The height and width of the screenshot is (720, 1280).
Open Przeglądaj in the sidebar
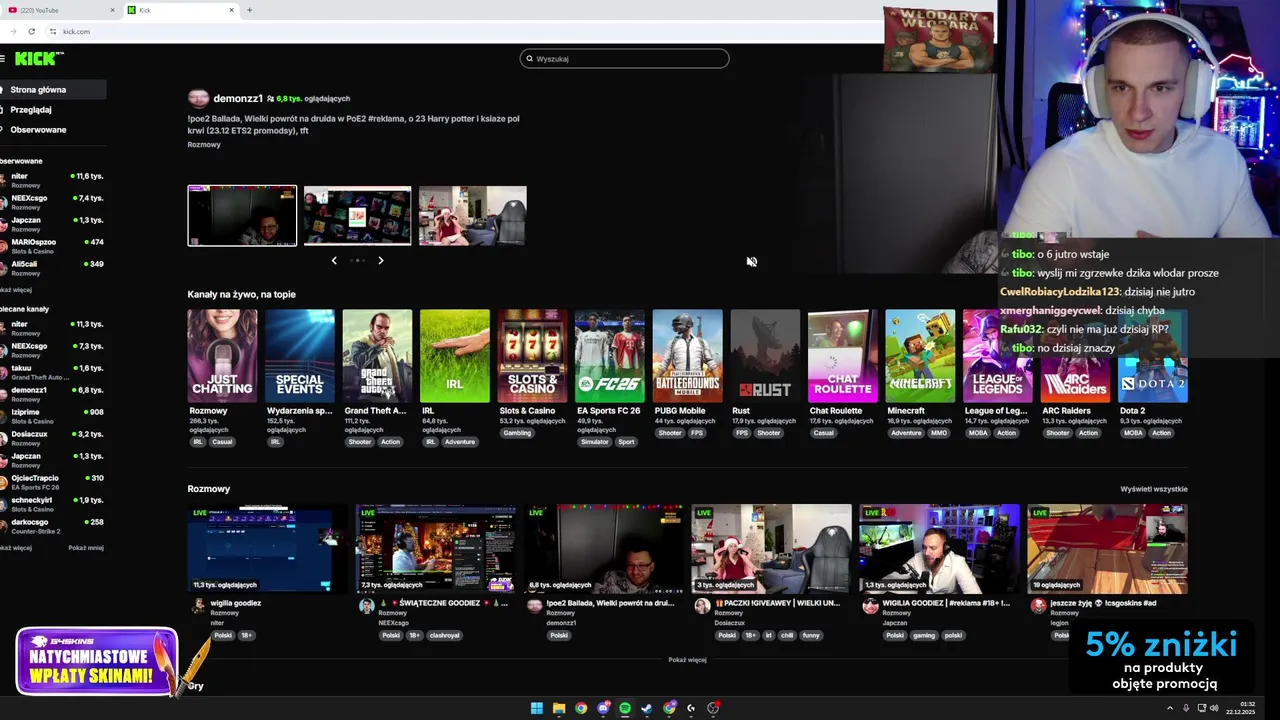click(x=53, y=110)
